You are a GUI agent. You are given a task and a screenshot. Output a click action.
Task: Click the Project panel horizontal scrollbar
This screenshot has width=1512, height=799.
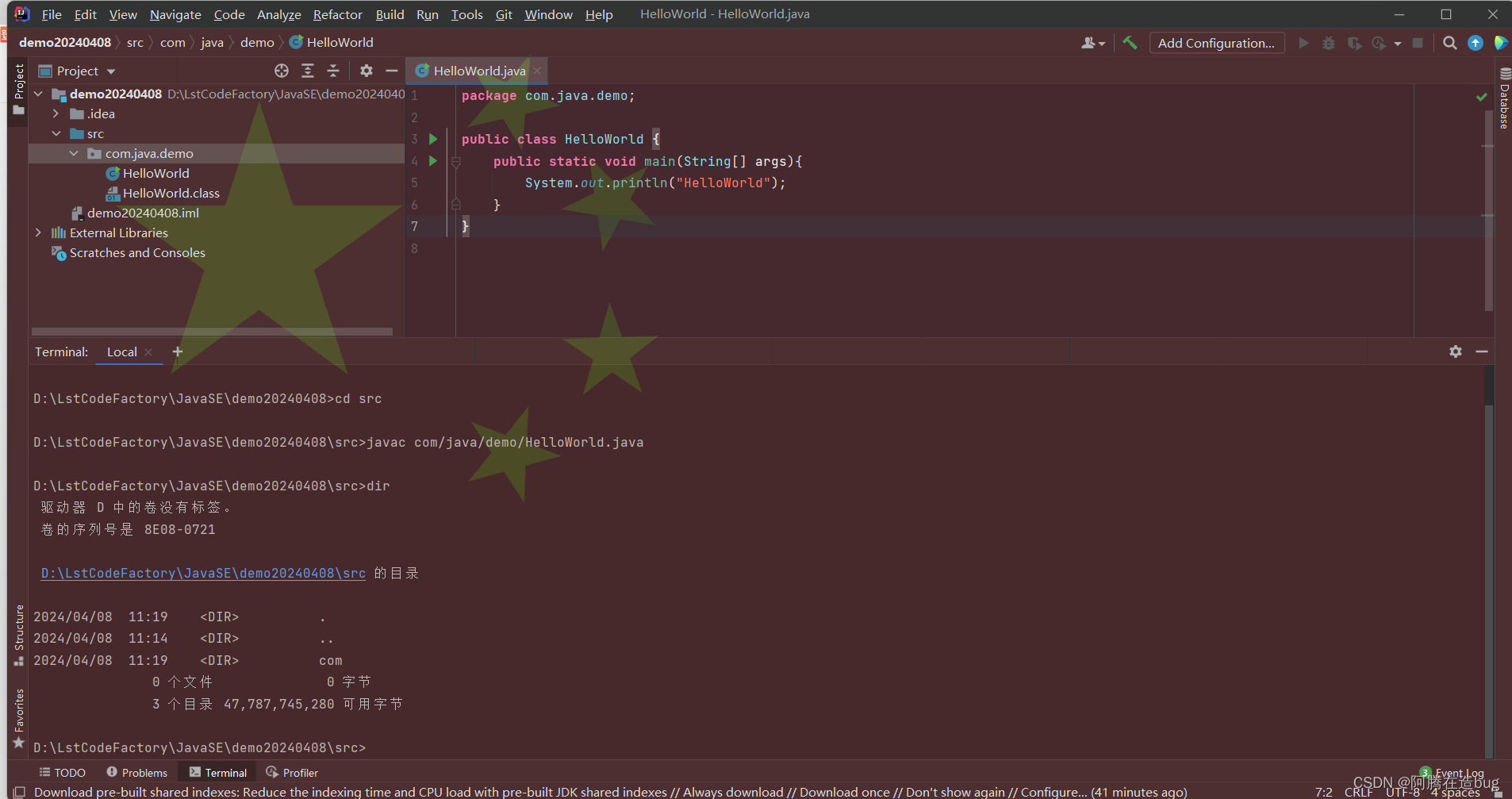(212, 332)
